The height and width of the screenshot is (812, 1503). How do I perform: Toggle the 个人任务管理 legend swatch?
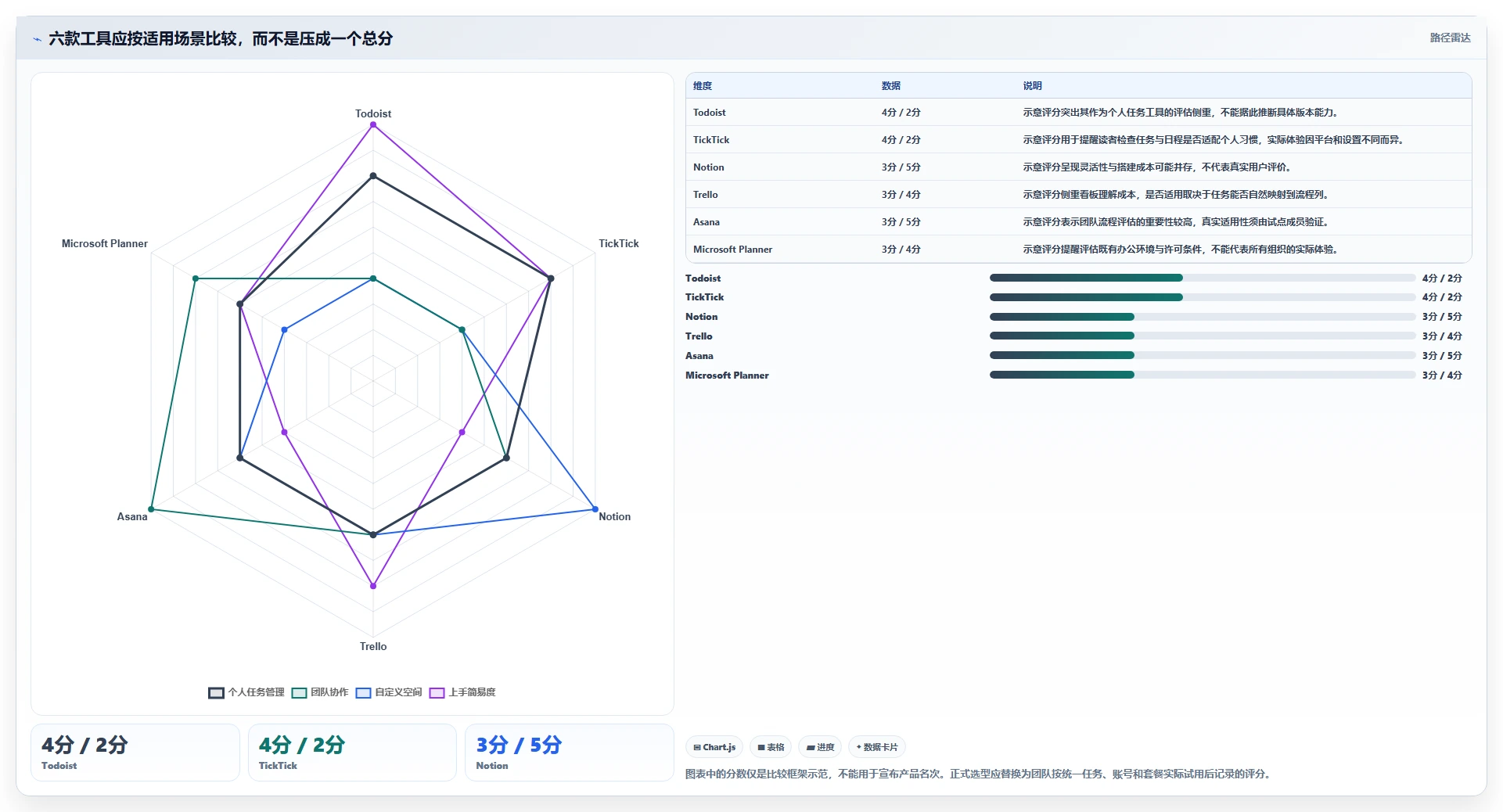click(x=216, y=692)
